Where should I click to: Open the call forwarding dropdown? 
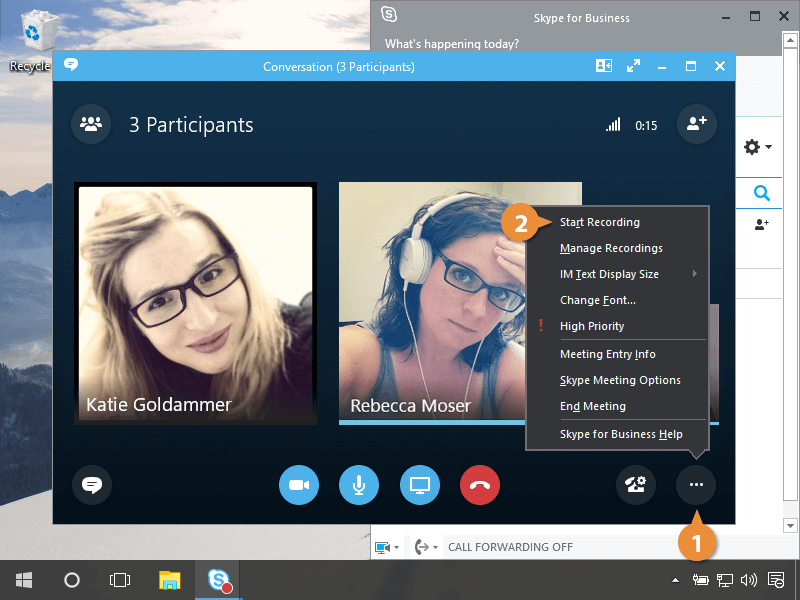425,547
